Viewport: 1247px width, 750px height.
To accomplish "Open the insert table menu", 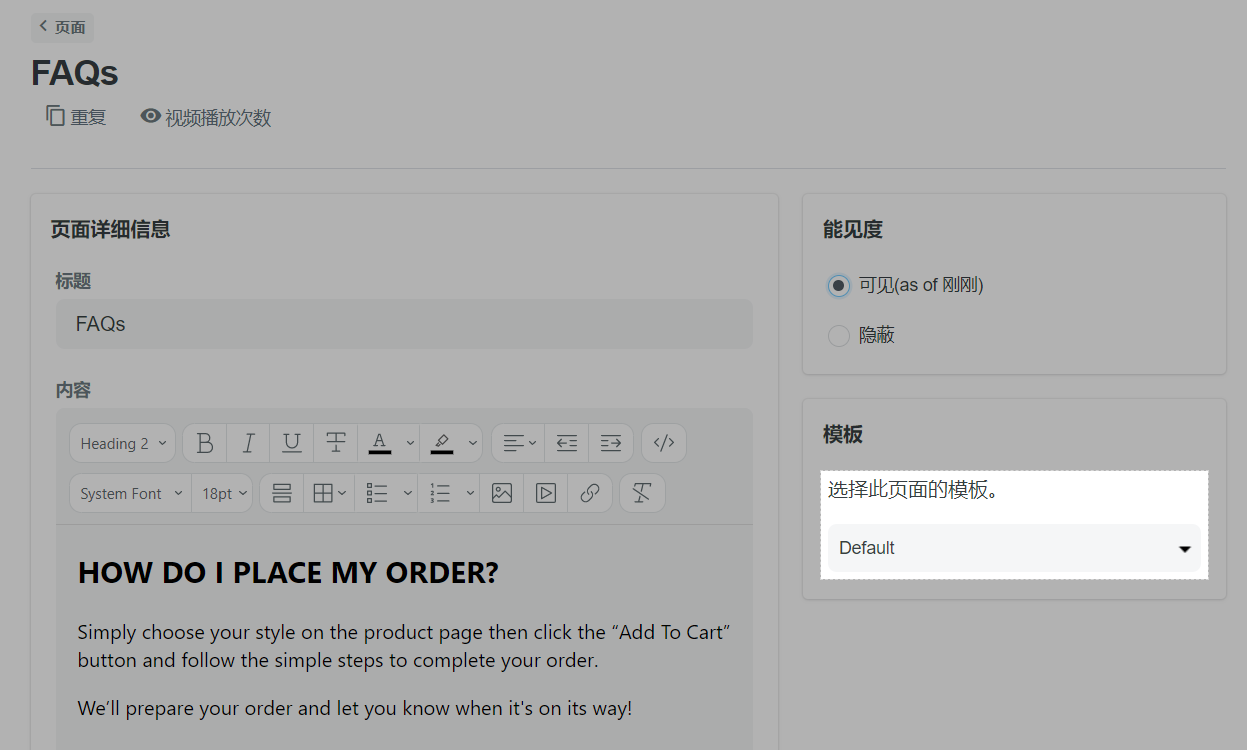I will (330, 493).
